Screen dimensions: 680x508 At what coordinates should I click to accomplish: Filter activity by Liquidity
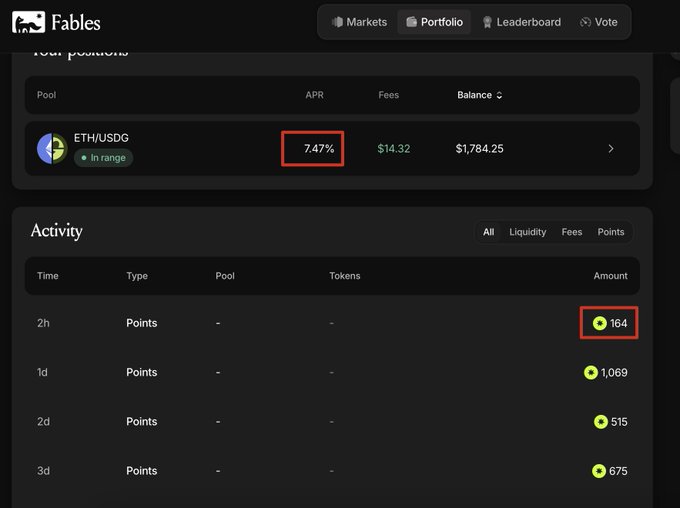coord(527,232)
